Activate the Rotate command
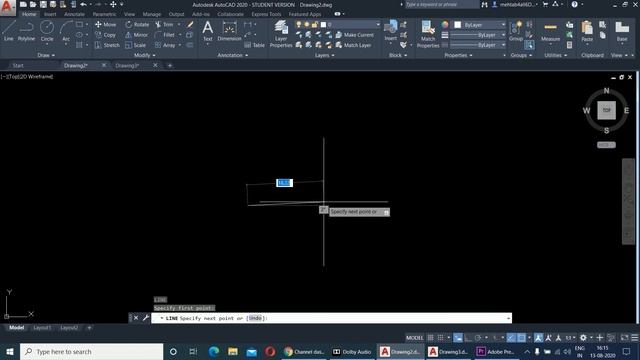Viewport: 640px width, 360px height. point(137,24)
